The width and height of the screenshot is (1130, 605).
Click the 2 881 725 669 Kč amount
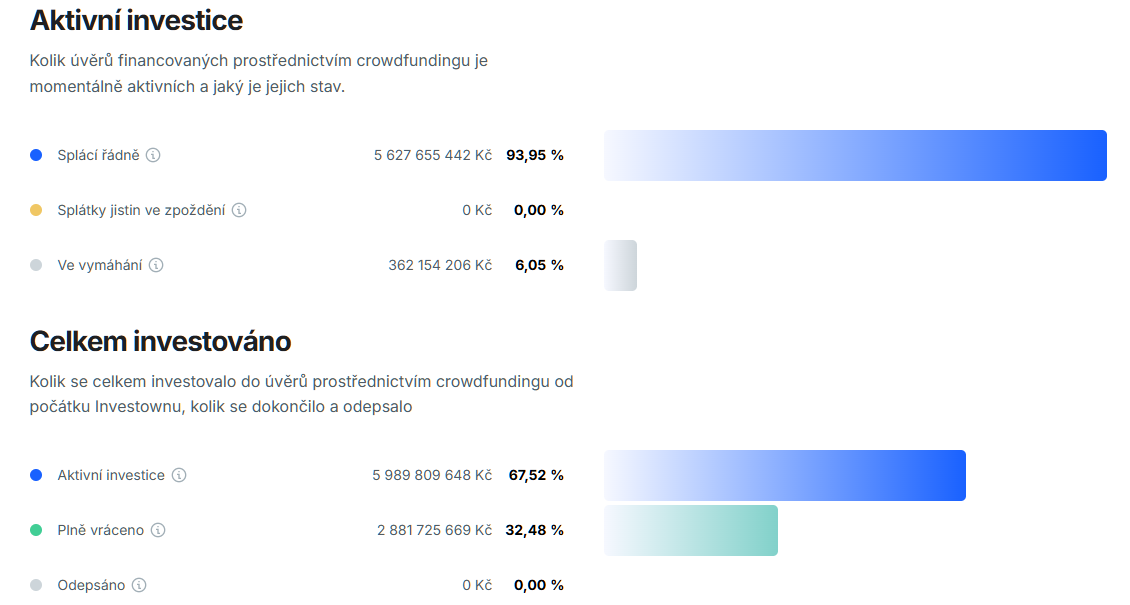click(x=434, y=530)
